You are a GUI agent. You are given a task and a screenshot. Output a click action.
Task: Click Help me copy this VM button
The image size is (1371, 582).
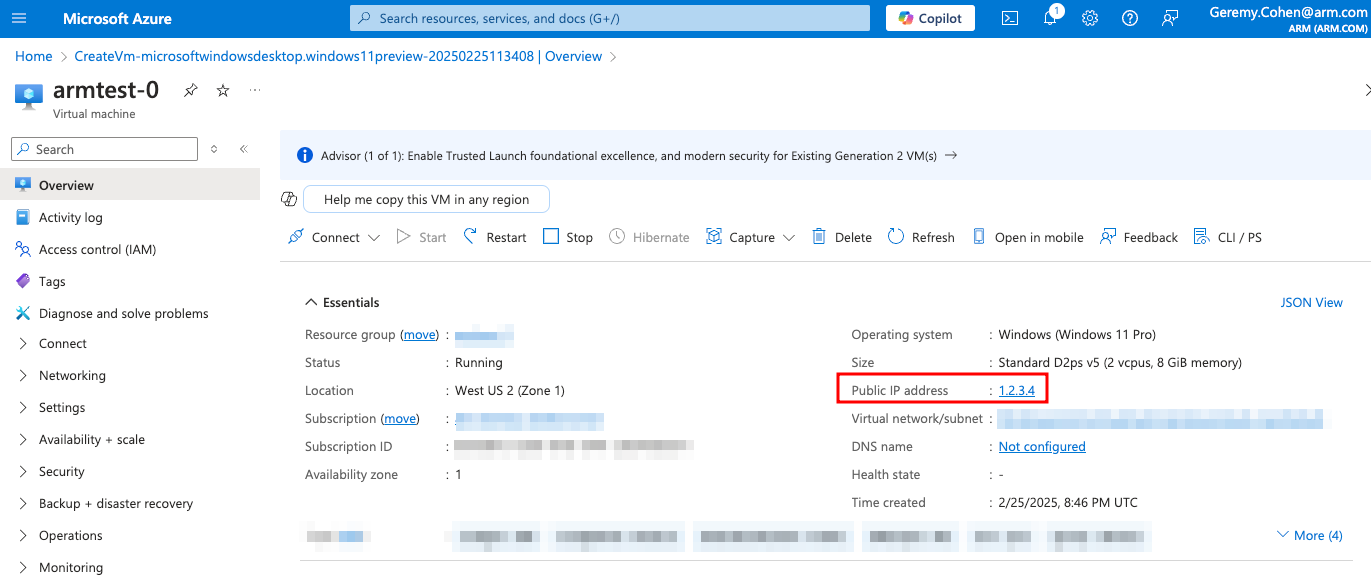pyautogui.click(x=426, y=199)
